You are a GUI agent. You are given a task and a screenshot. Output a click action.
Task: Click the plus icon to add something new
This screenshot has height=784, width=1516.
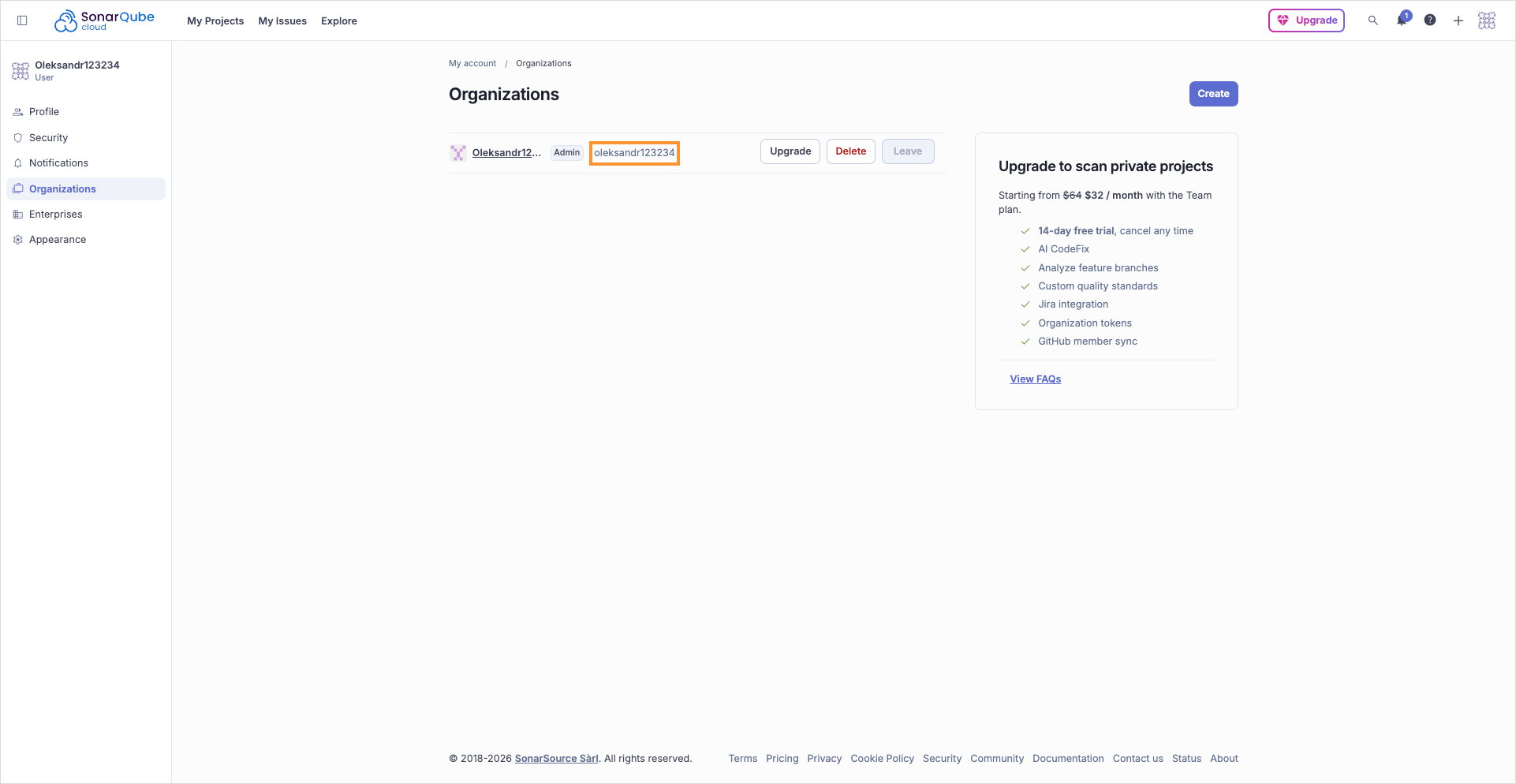pos(1458,20)
